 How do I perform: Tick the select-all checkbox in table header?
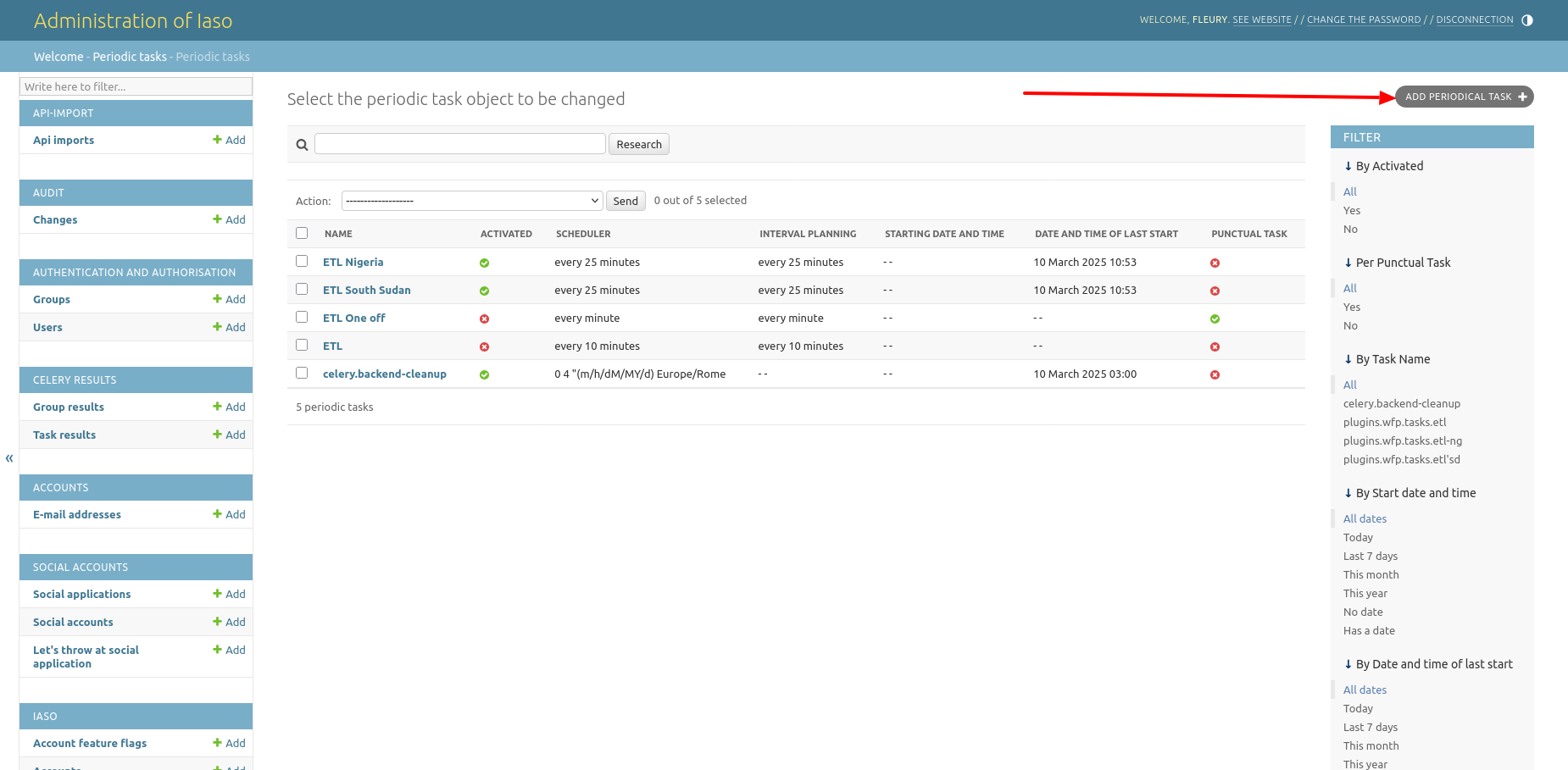[x=302, y=233]
